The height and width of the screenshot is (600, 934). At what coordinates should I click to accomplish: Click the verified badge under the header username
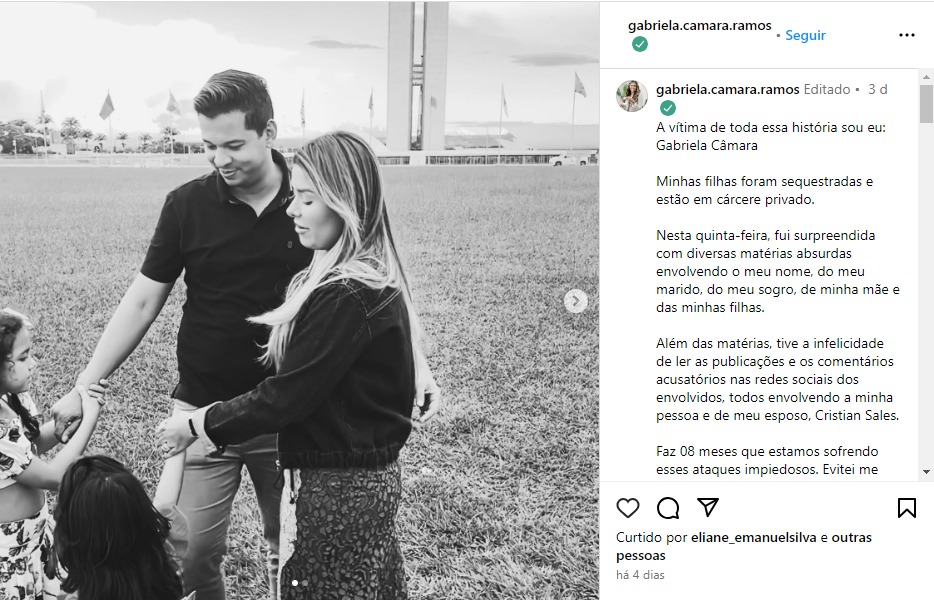[639, 45]
